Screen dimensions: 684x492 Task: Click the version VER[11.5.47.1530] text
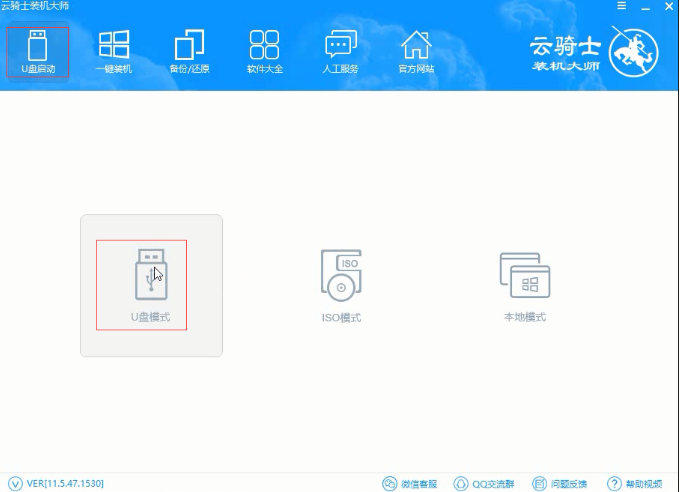tap(65, 483)
